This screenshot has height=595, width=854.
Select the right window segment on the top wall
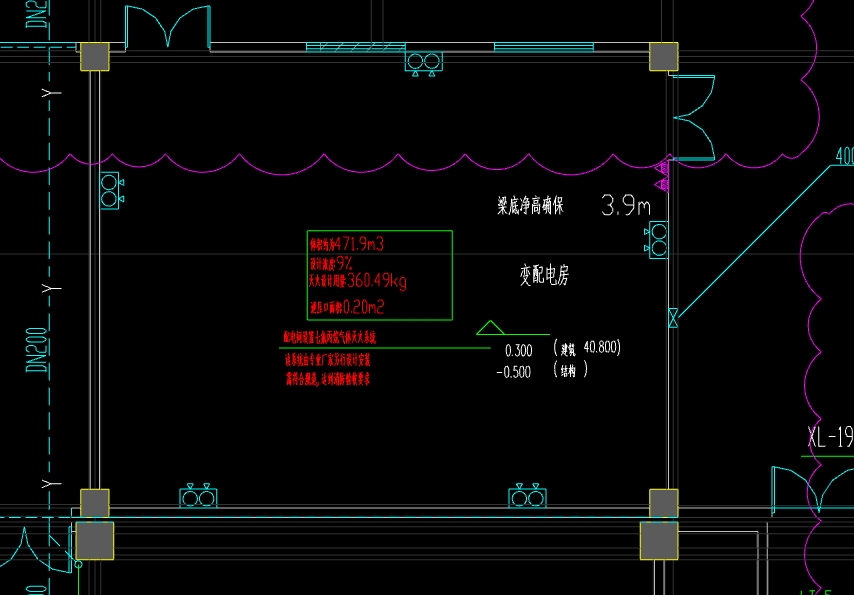tap(544, 47)
